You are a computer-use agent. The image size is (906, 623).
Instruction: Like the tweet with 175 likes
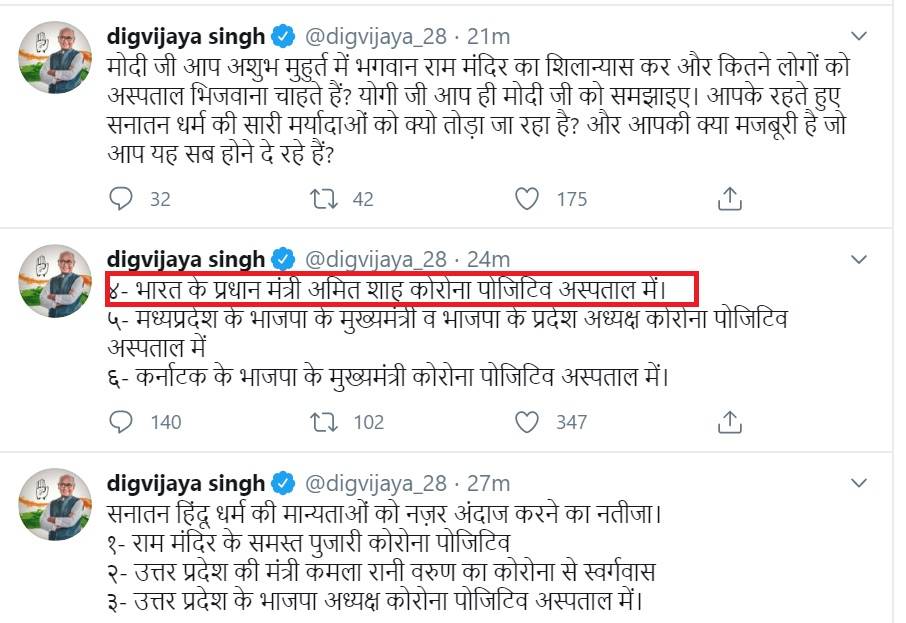tap(527, 199)
